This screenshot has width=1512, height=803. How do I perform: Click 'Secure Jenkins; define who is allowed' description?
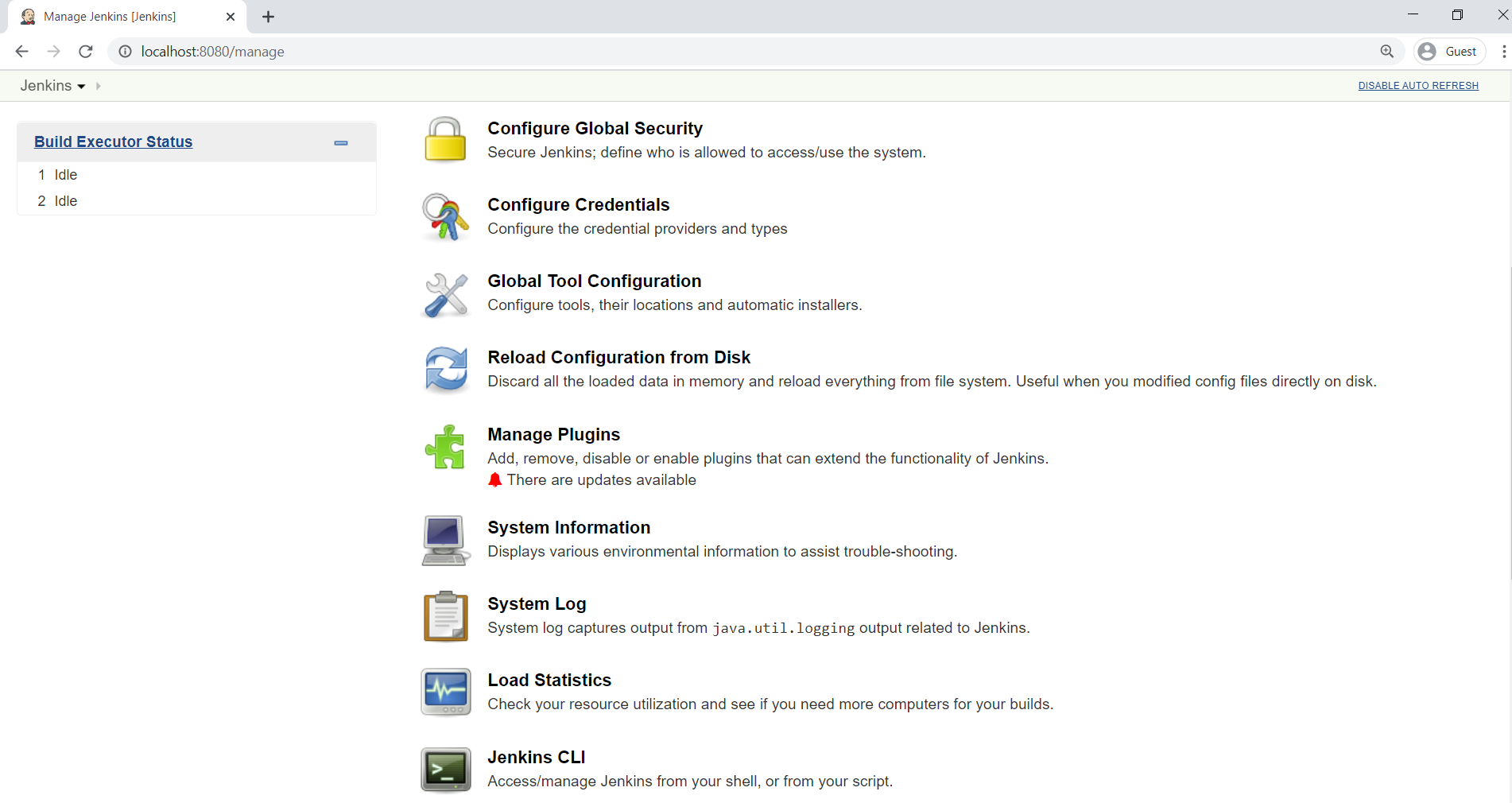(707, 153)
